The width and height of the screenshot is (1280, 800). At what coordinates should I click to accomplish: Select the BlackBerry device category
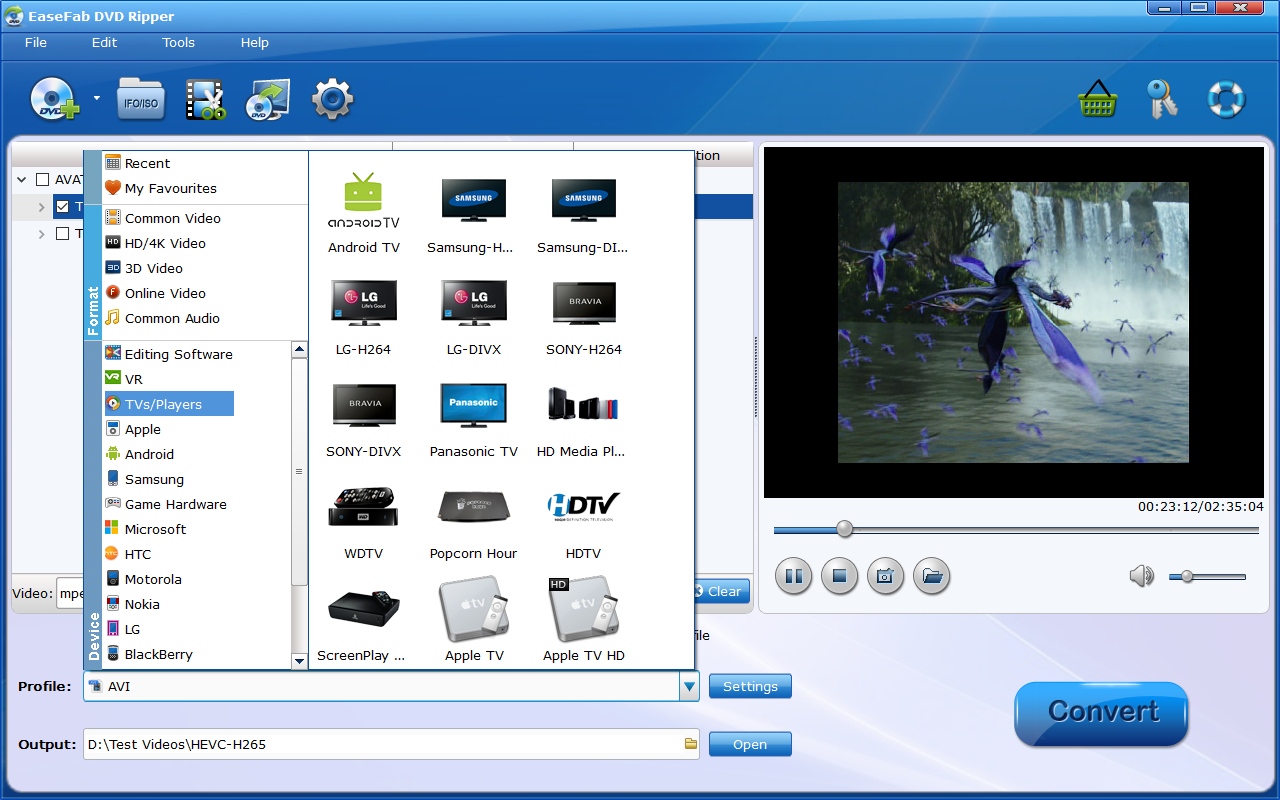point(149,654)
